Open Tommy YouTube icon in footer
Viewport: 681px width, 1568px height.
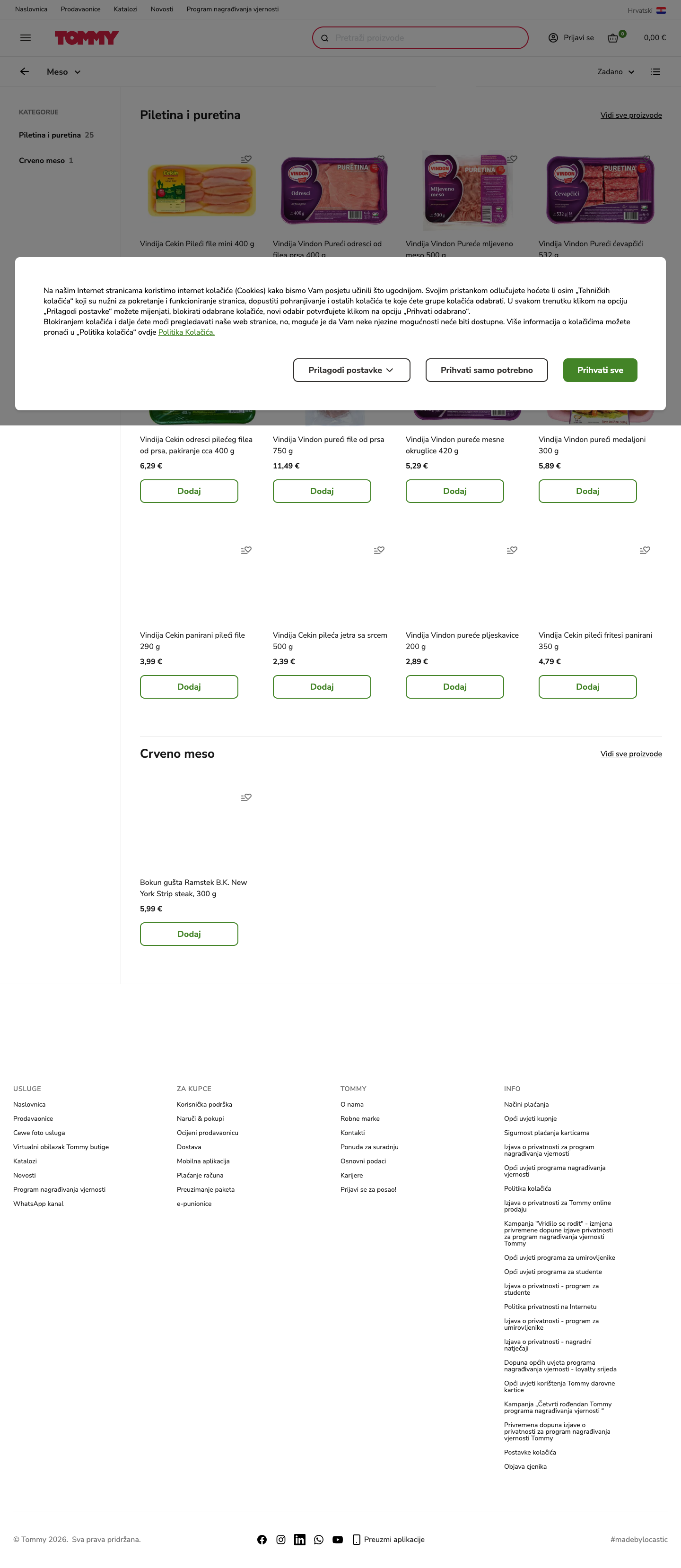[338, 1539]
